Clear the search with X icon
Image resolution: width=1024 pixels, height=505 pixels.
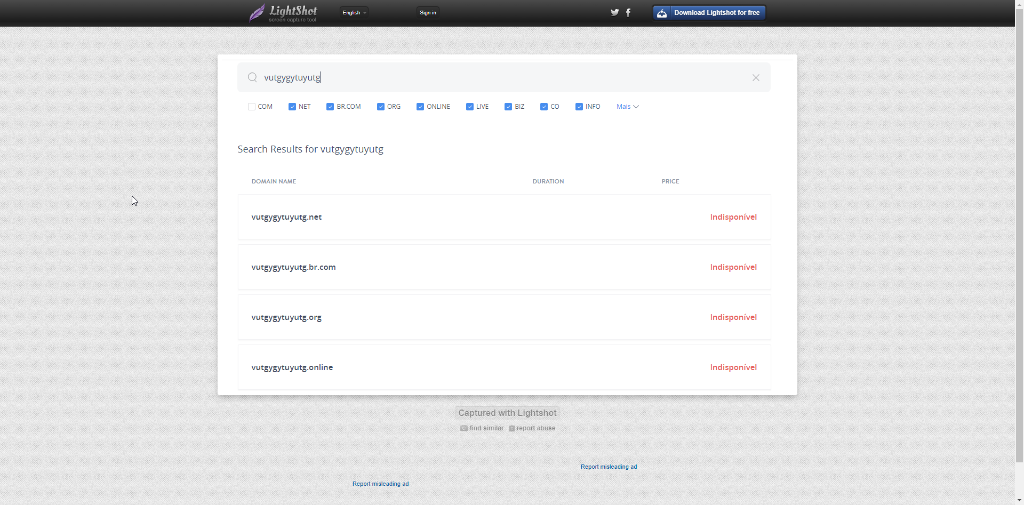tap(756, 78)
